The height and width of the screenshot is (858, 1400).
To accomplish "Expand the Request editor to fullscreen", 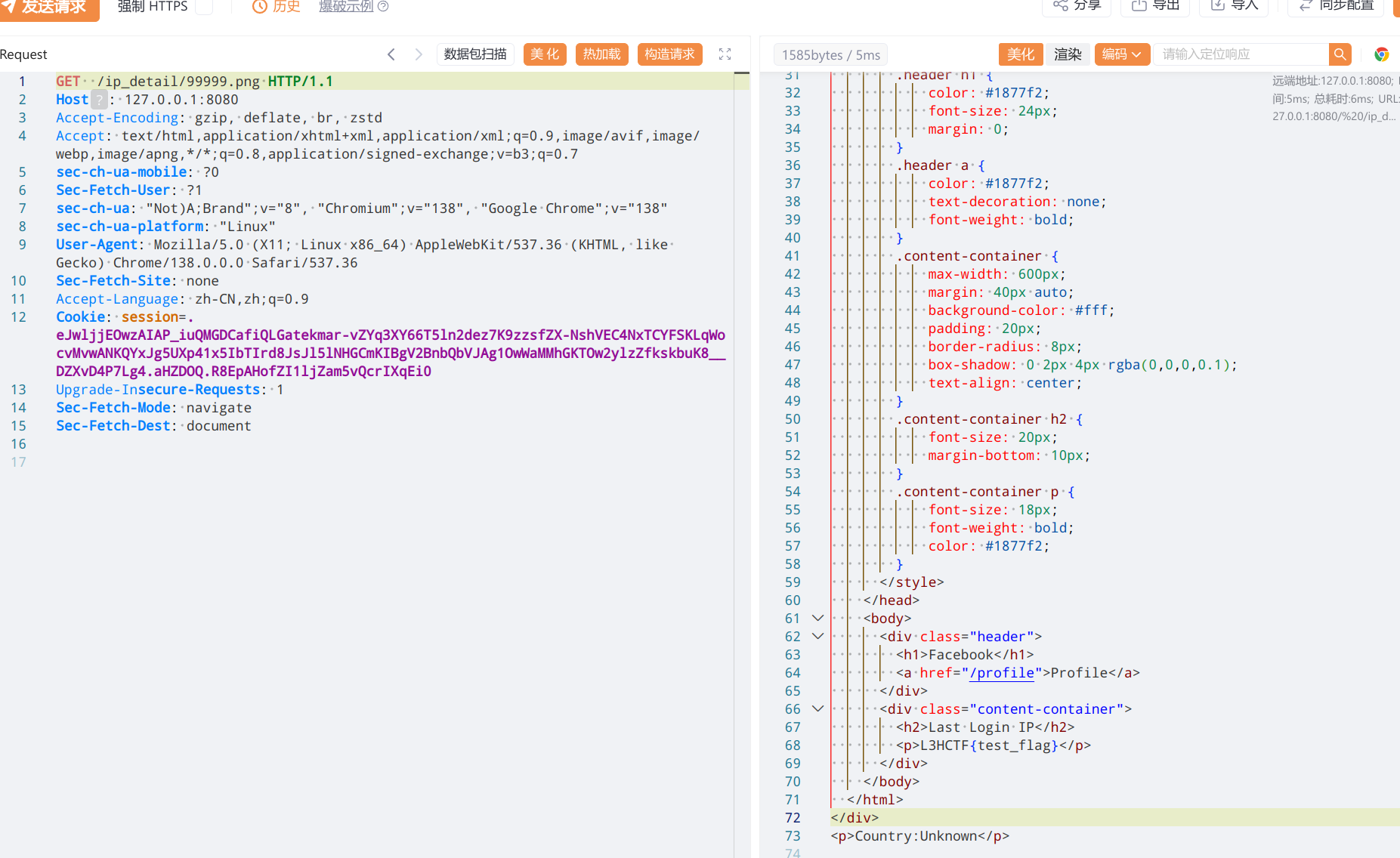I will [725, 54].
